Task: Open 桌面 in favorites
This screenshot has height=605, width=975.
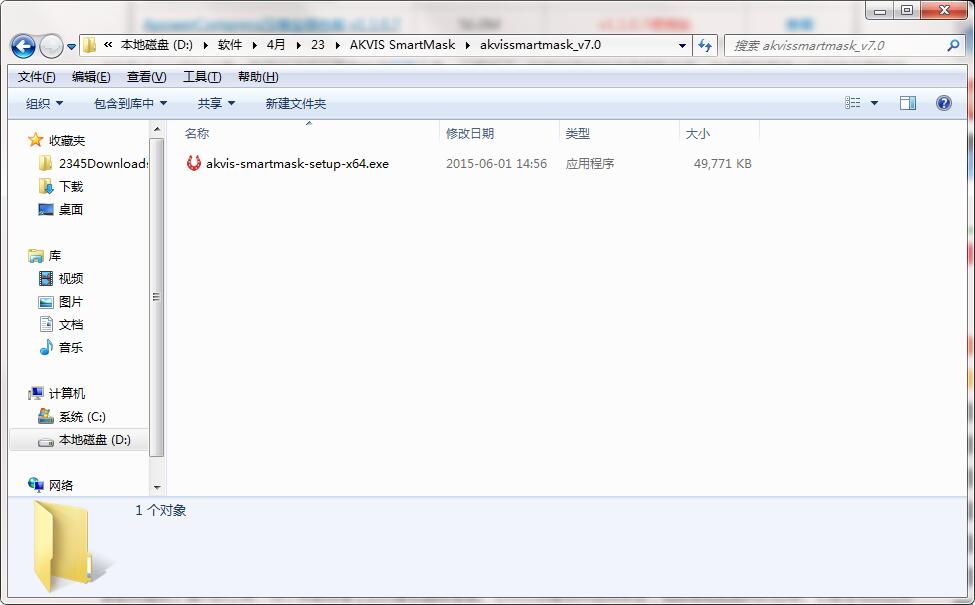Action: (70, 210)
